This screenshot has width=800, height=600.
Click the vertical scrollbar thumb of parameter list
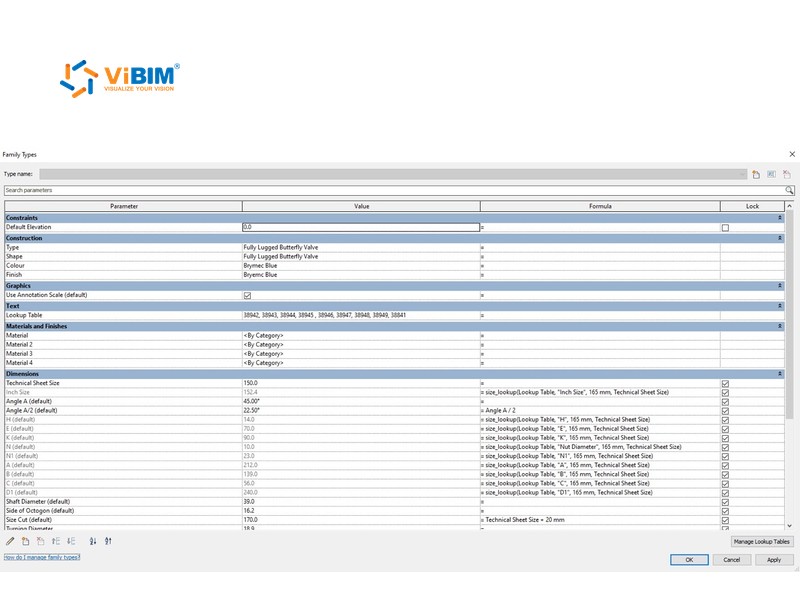pos(790,315)
